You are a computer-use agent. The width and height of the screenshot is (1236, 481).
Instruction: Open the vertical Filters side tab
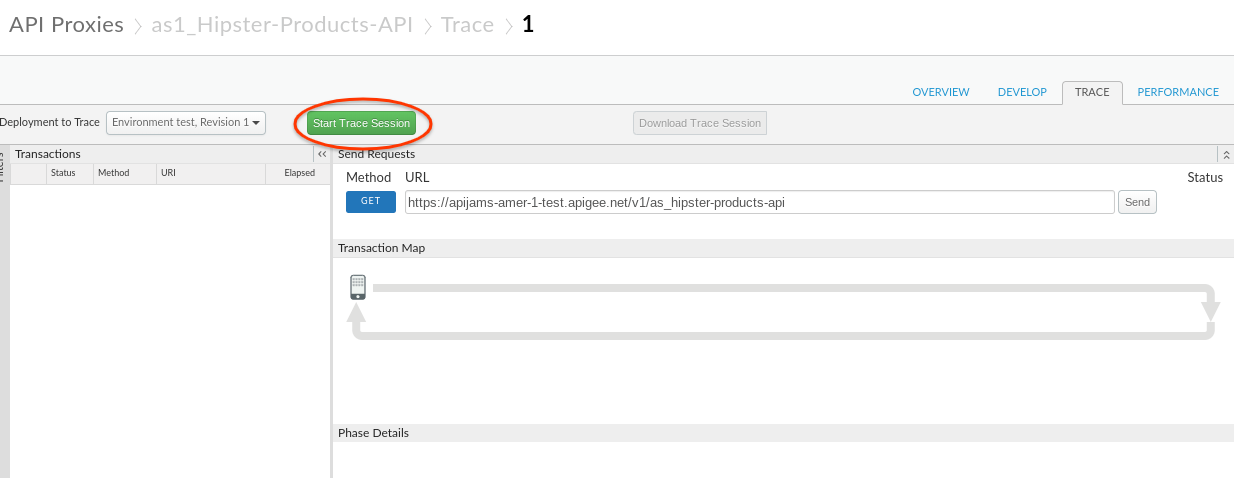point(4,165)
